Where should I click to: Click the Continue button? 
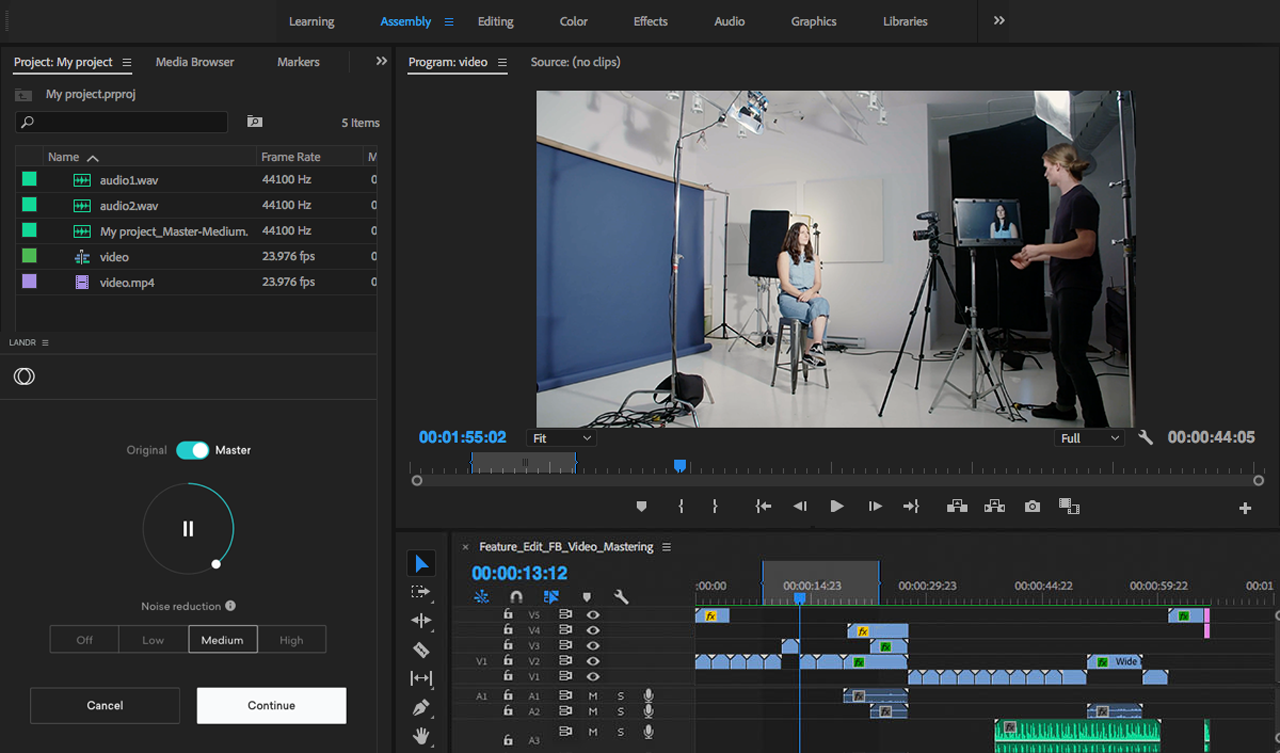click(x=271, y=705)
